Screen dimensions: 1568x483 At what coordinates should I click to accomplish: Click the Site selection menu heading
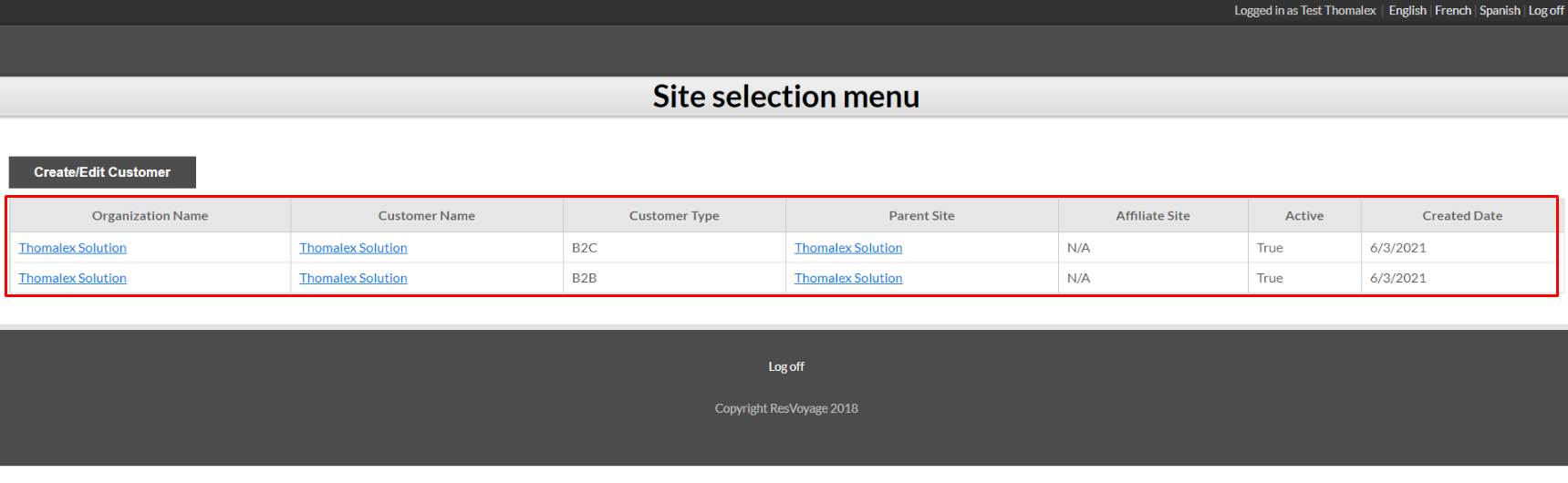click(x=786, y=97)
